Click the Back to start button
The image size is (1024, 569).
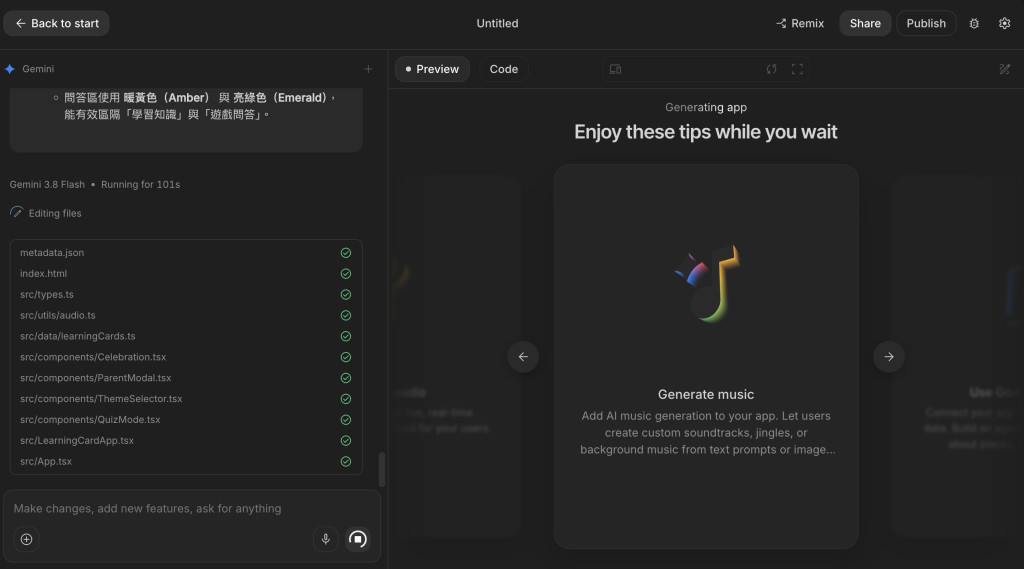(56, 24)
